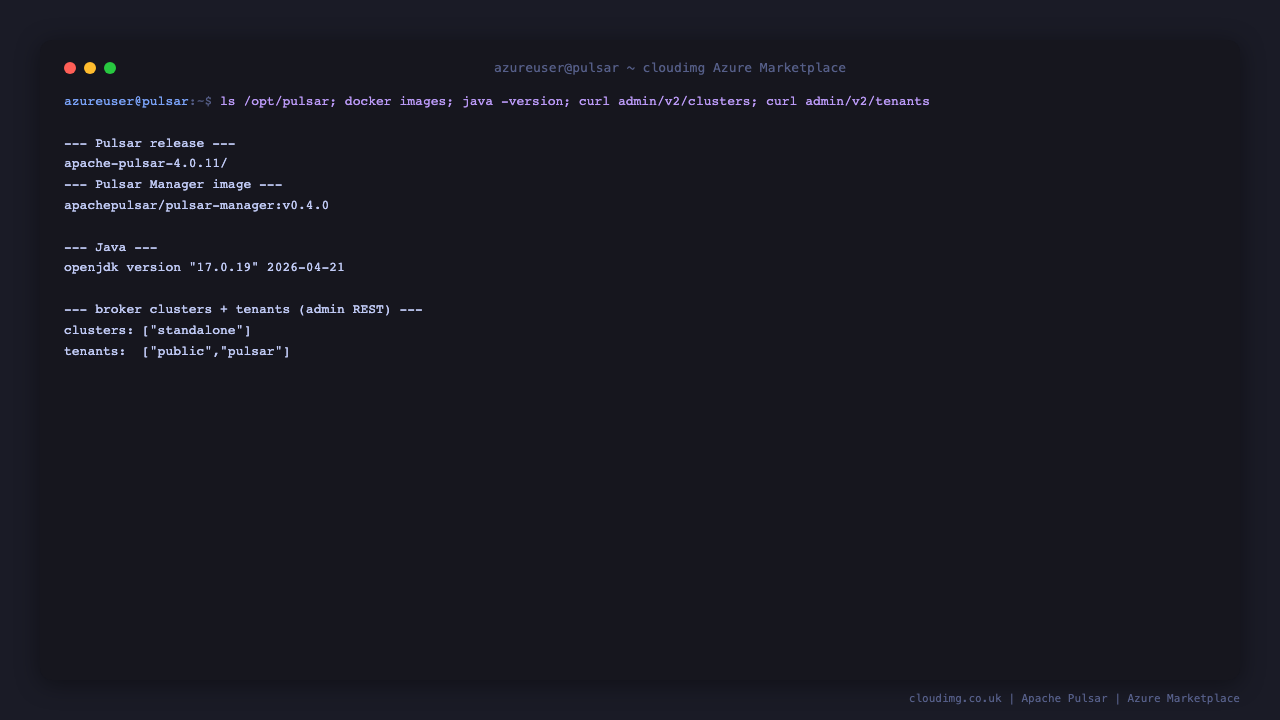1280x720 pixels.
Task: Click the command starting 'ls /opt/pulsar'
Action: 575,101
